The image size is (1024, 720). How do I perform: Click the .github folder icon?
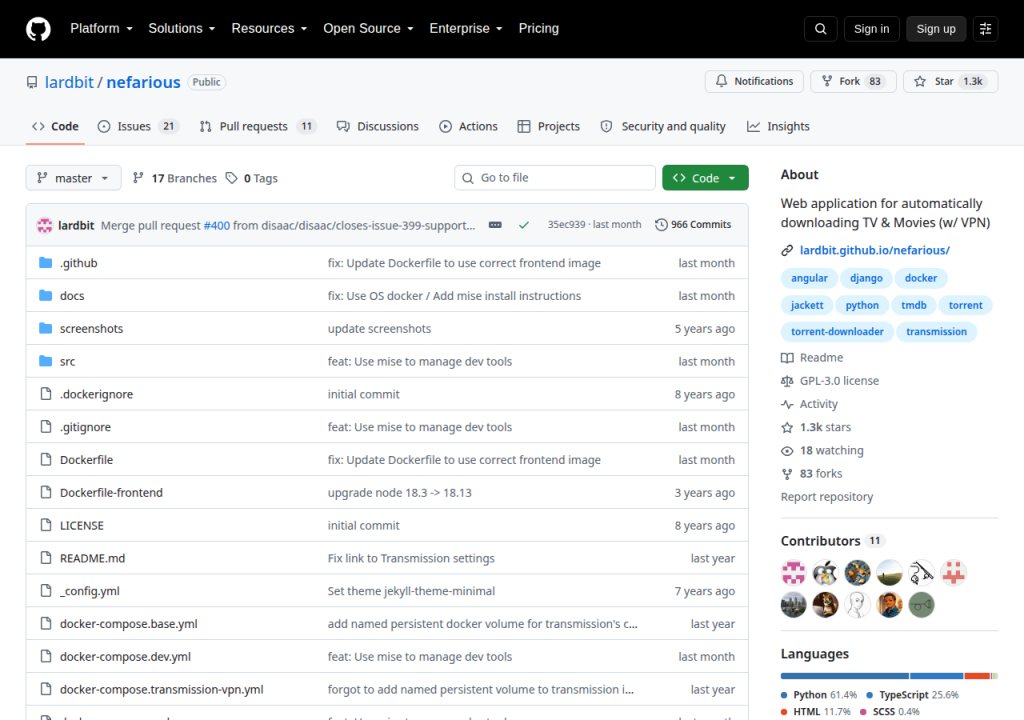(46, 263)
